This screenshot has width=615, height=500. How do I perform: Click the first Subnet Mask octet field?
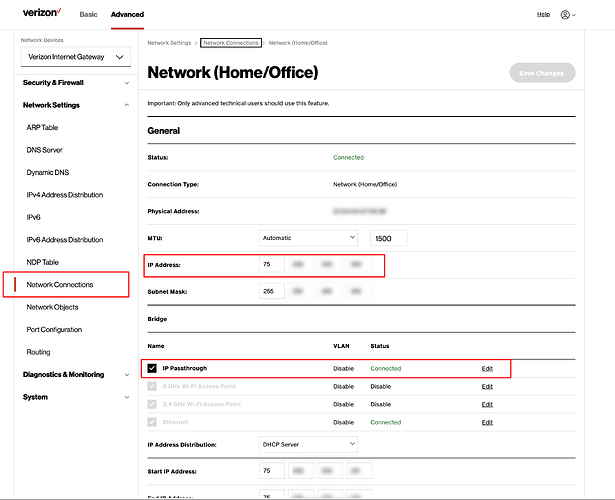271,291
